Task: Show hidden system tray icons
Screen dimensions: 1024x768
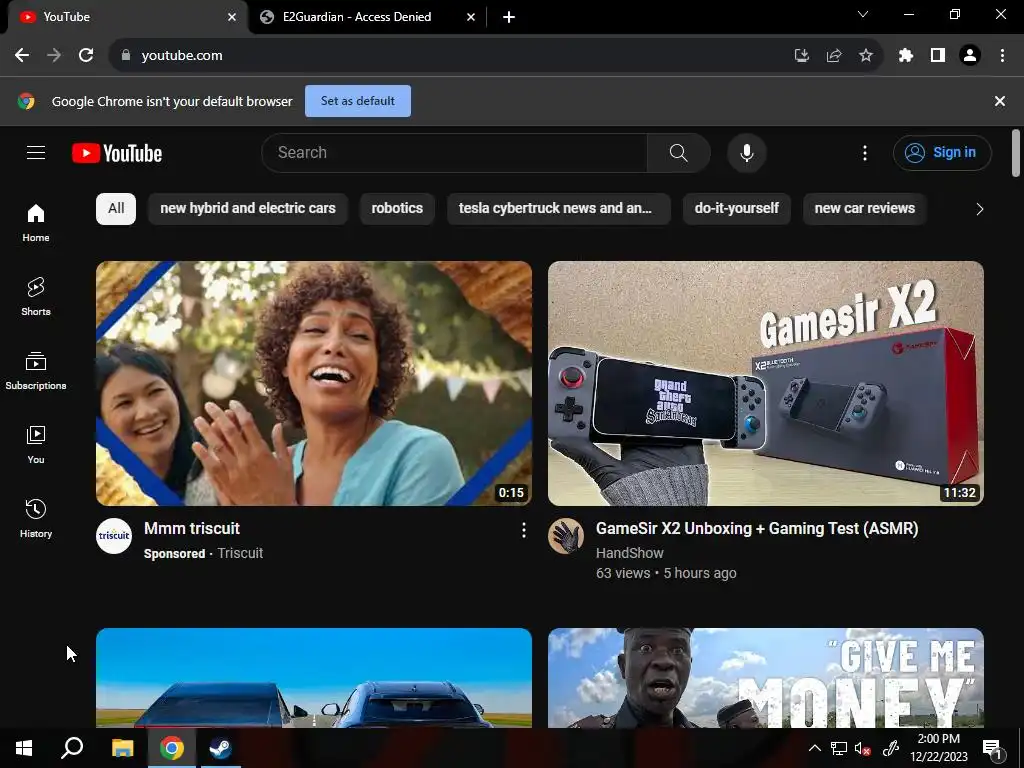Action: (x=814, y=748)
